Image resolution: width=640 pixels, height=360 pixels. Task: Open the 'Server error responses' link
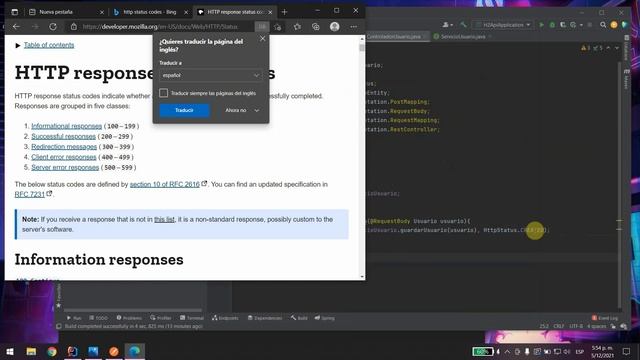coord(65,167)
